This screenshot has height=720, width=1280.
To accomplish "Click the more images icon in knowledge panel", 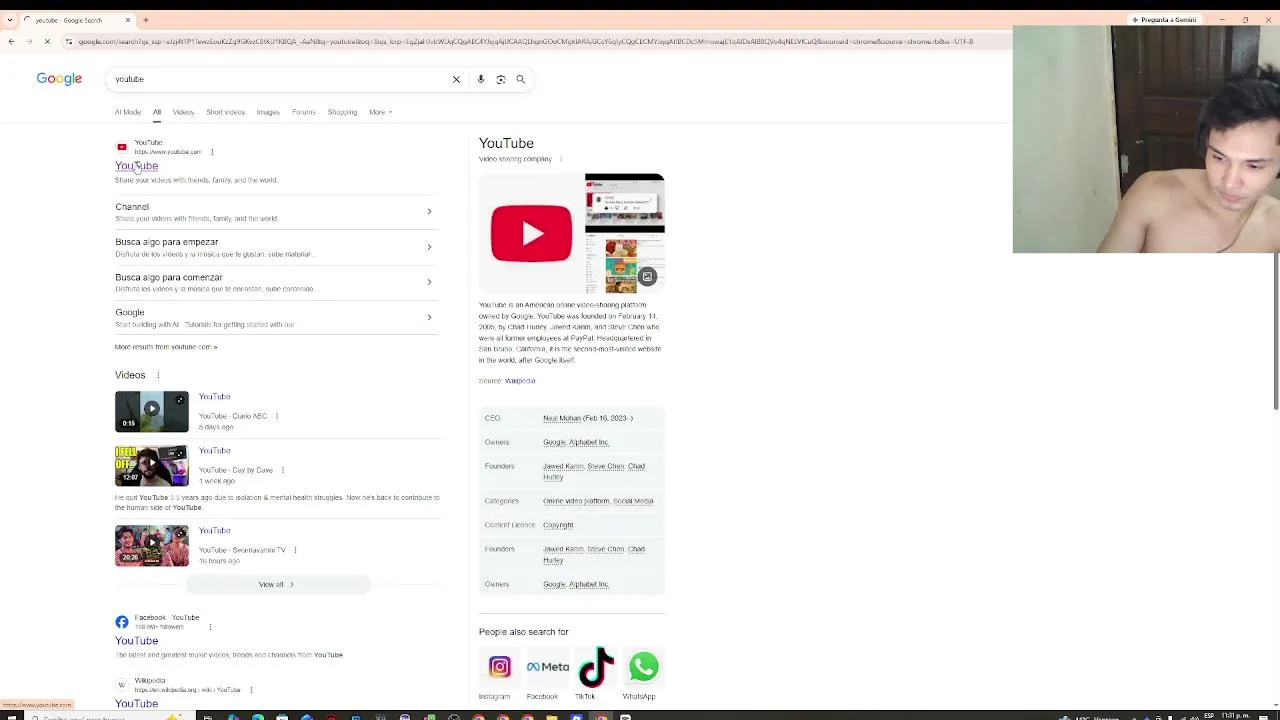I will 648,277.
